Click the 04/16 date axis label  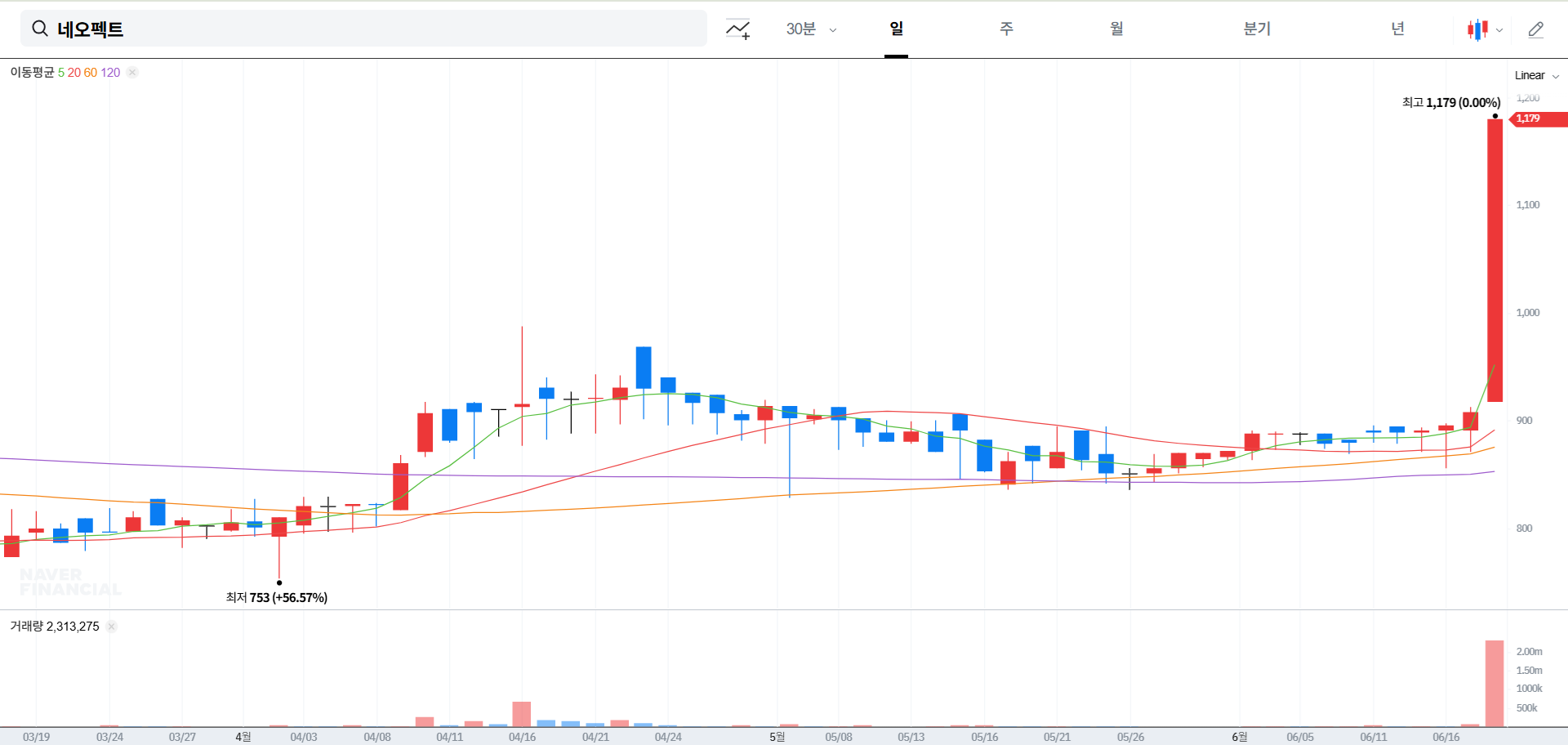point(523,737)
